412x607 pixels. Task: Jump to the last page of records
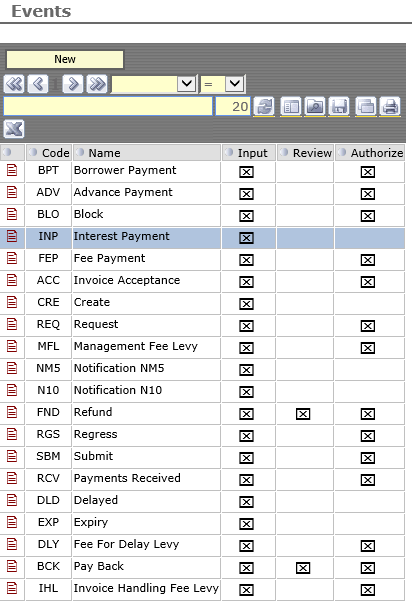(x=97, y=84)
